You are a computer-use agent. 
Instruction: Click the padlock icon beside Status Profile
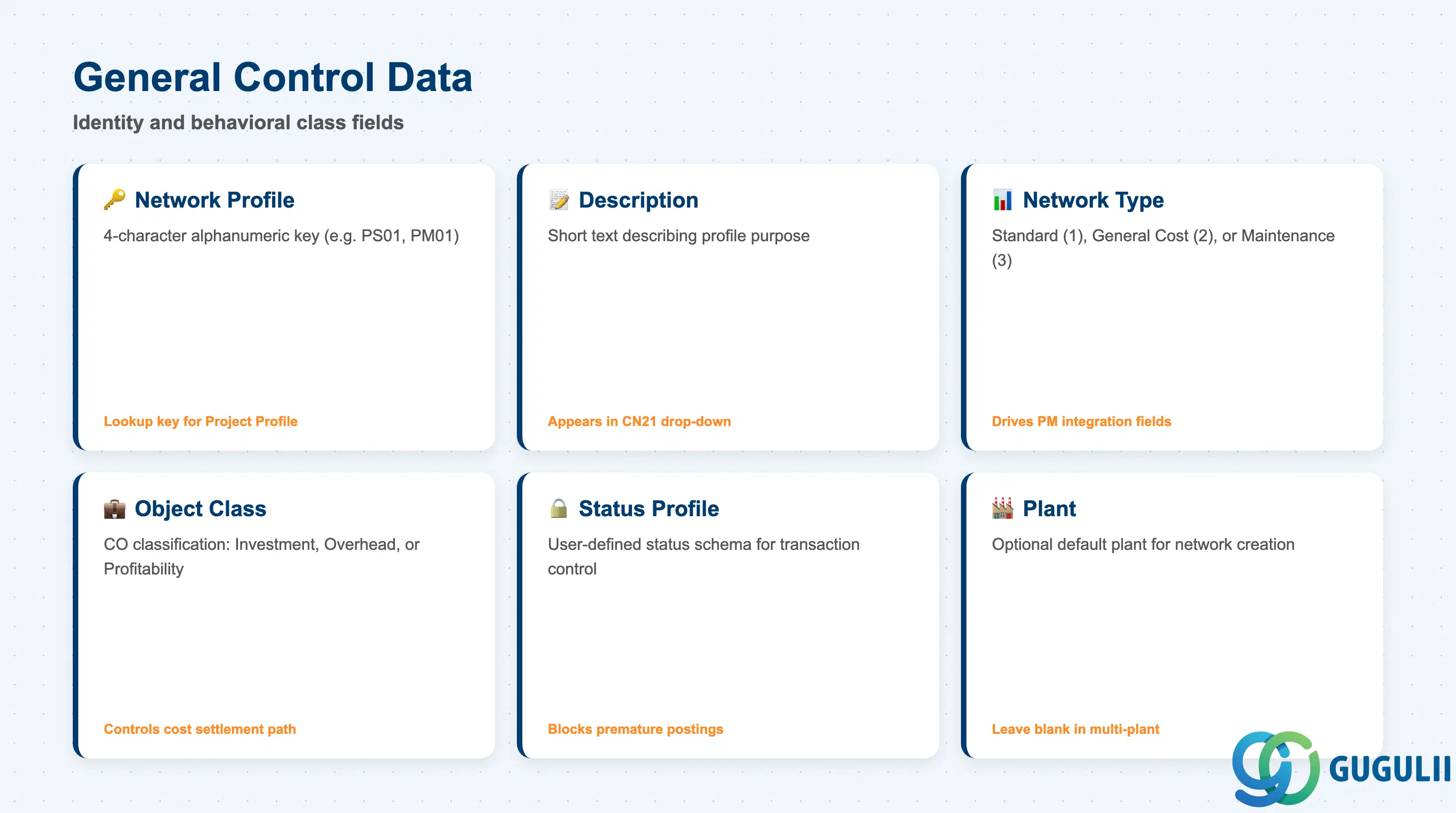point(558,508)
